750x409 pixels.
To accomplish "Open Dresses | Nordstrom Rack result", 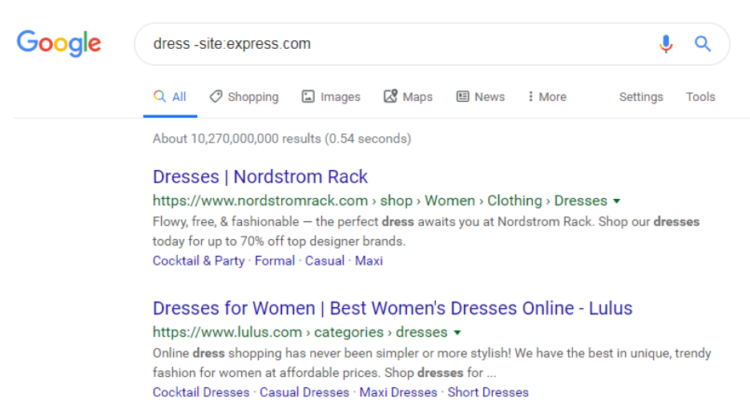I will [260, 177].
